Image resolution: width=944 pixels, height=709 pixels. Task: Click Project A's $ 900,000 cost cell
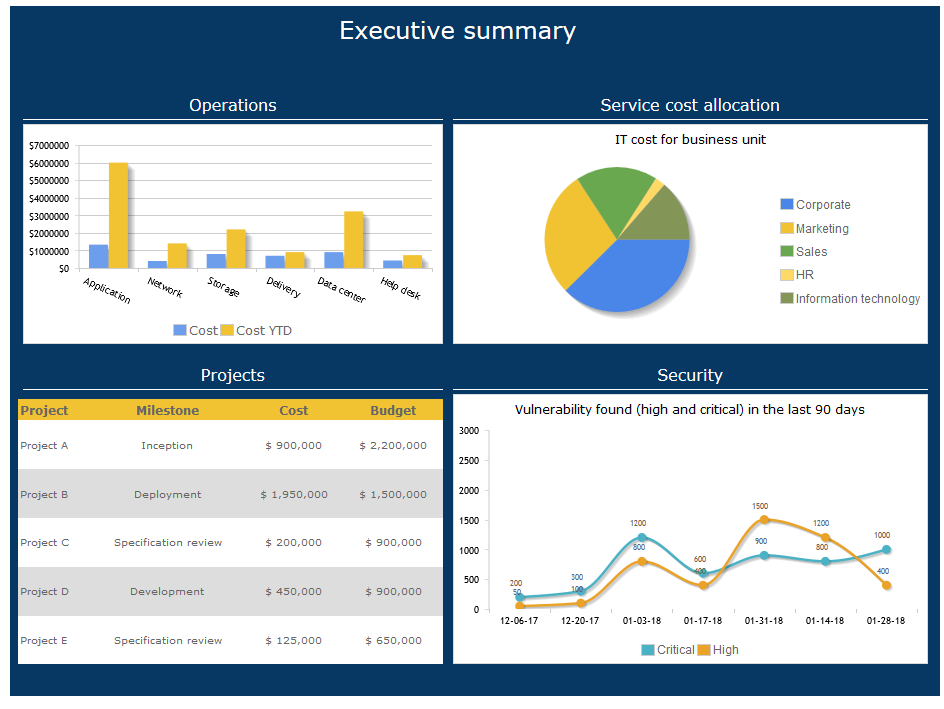pyautogui.click(x=294, y=446)
